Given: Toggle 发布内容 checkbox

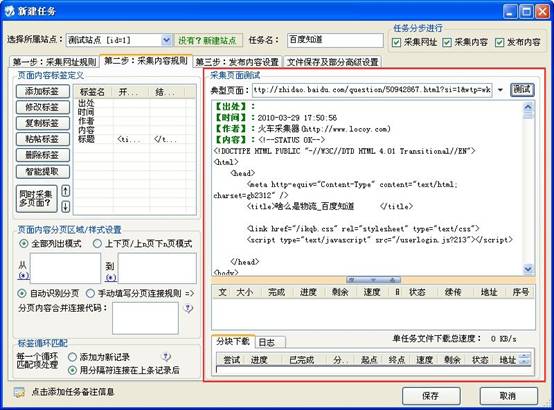Looking at the screenshot, I should (499, 42).
